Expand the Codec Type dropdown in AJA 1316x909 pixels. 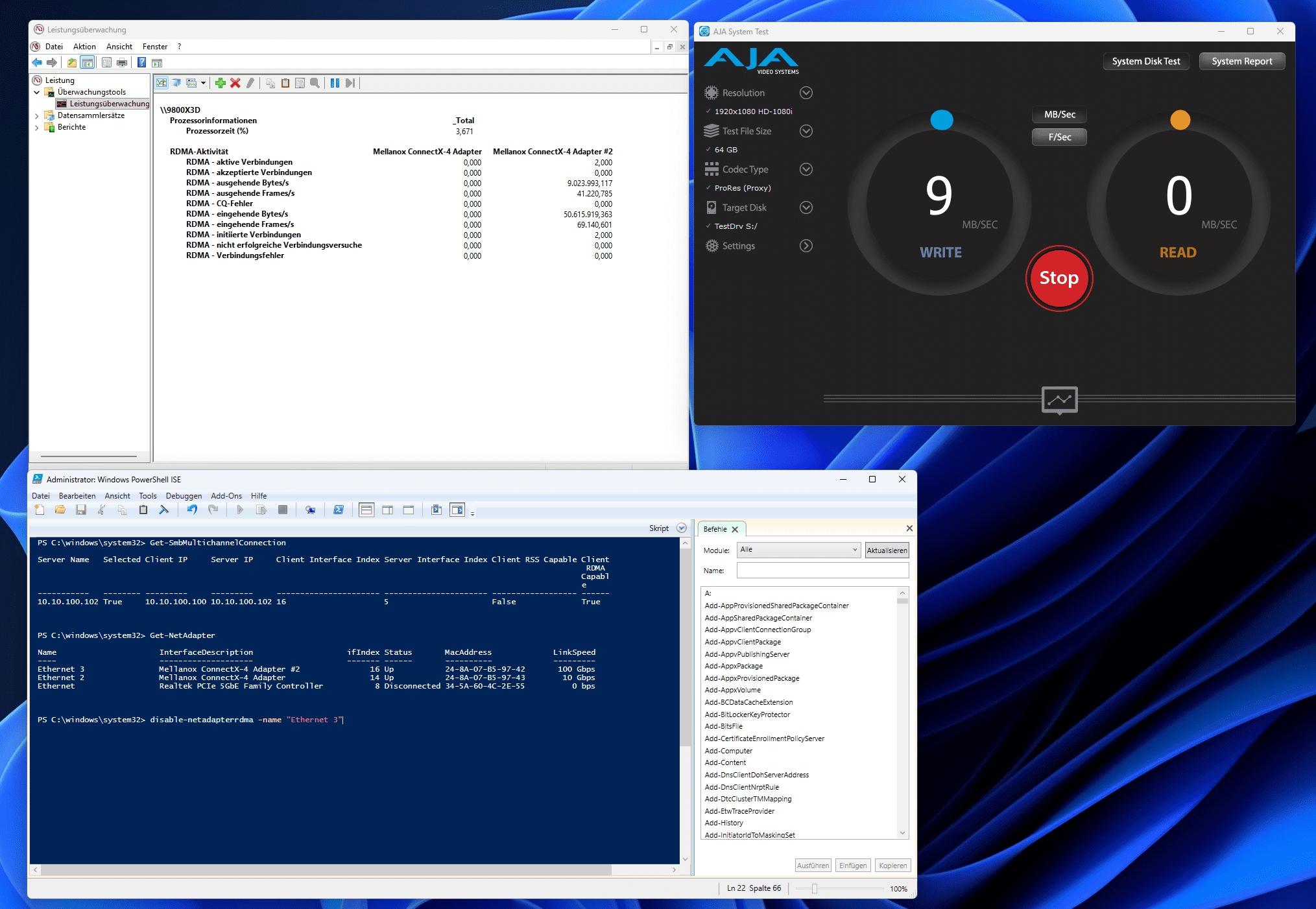(x=806, y=169)
